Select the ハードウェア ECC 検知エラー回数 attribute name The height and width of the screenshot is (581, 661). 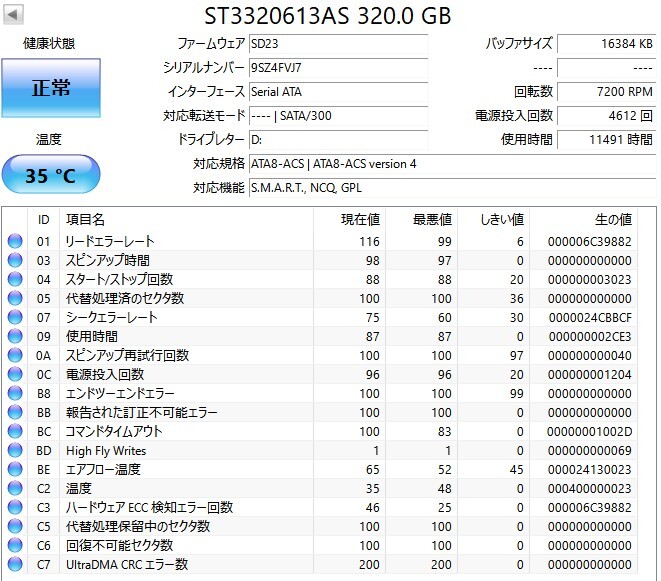pos(149,507)
